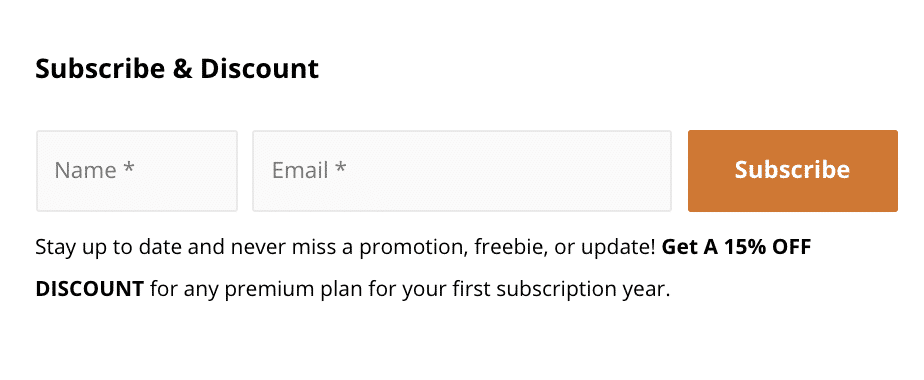The height and width of the screenshot is (380, 924).
Task: Click the asterisk in the Email field
Action: pyautogui.click(x=340, y=168)
